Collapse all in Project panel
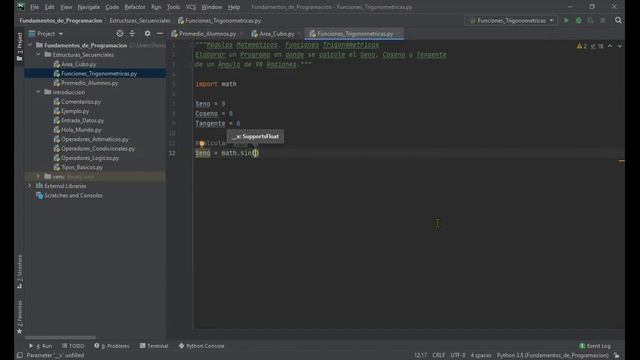Viewport: 640px width, 360px height. [132, 33]
